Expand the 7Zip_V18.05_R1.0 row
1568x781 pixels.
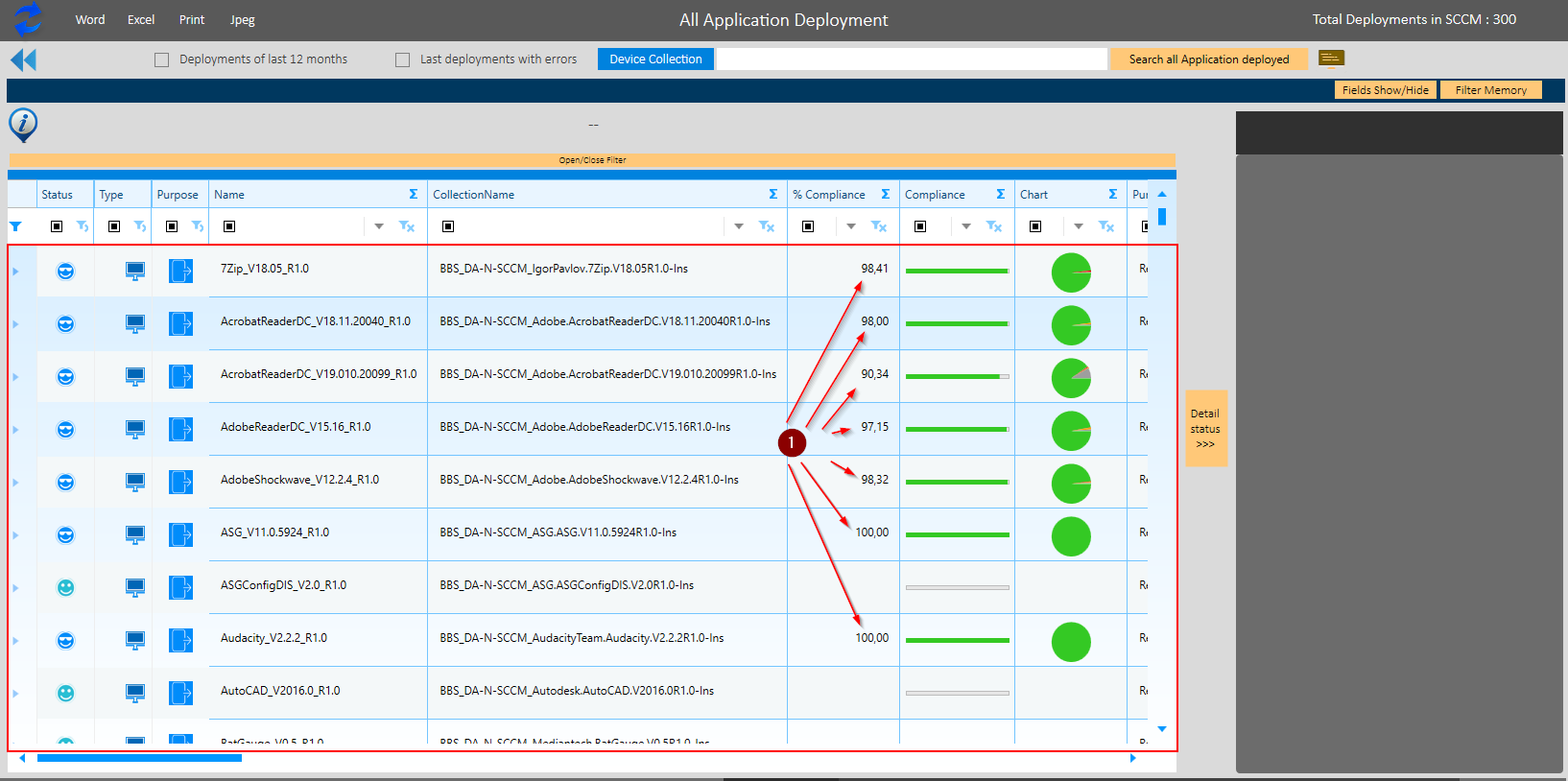pos(15,272)
